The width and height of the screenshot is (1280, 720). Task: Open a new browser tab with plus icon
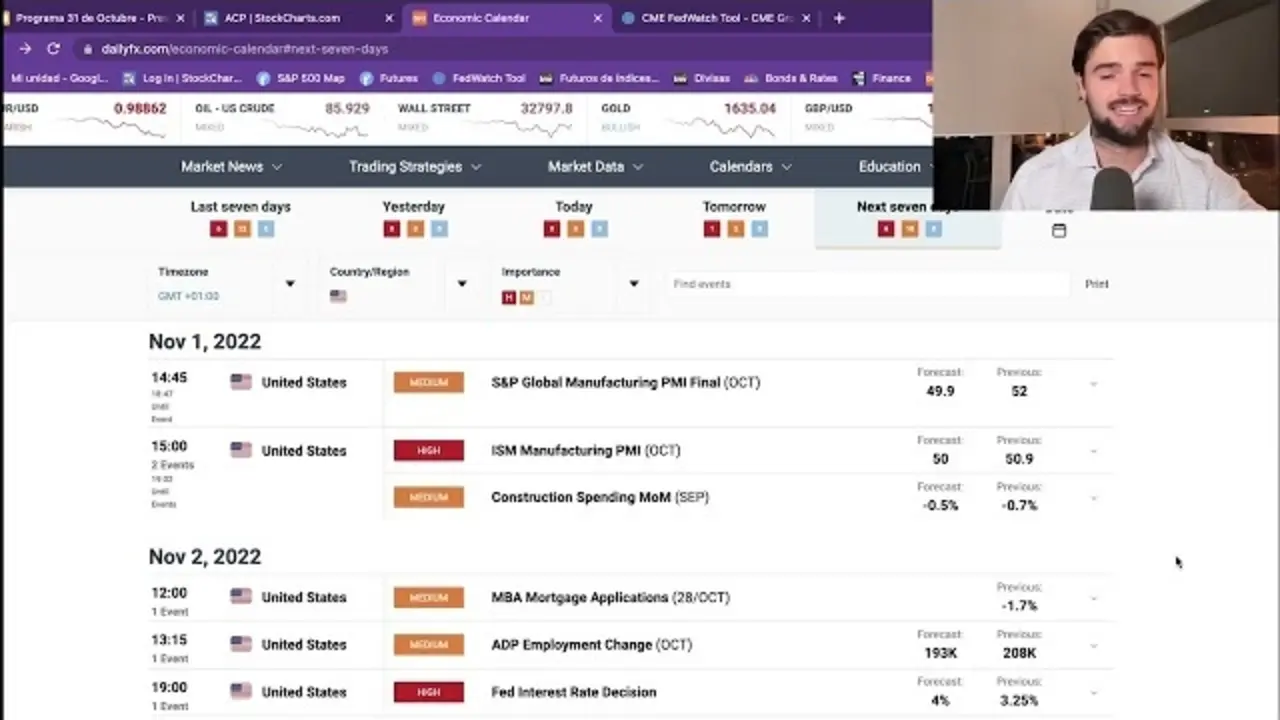point(839,18)
